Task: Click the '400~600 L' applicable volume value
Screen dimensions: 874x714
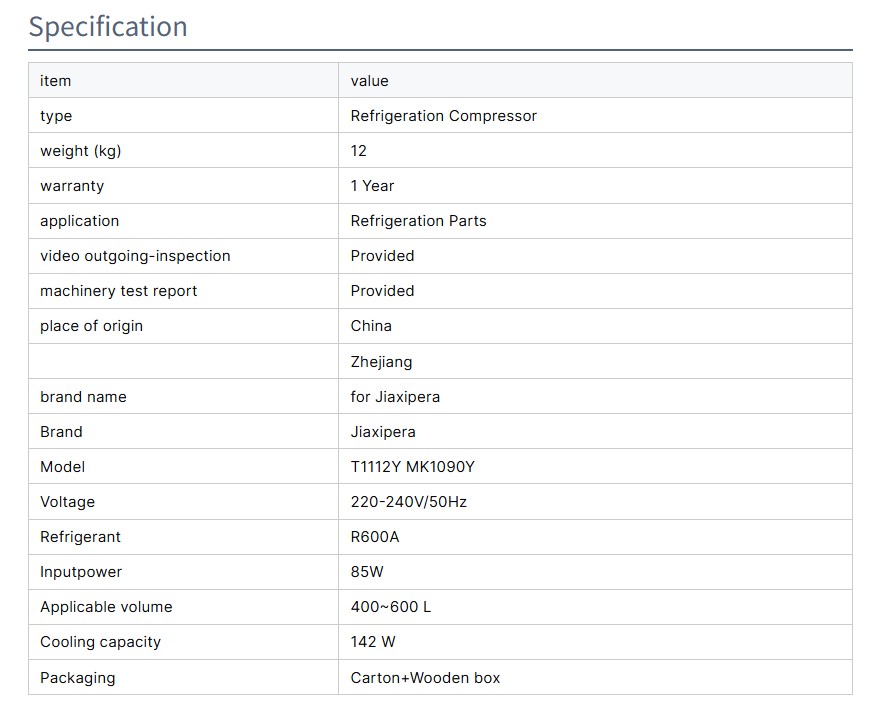Action: coord(391,607)
